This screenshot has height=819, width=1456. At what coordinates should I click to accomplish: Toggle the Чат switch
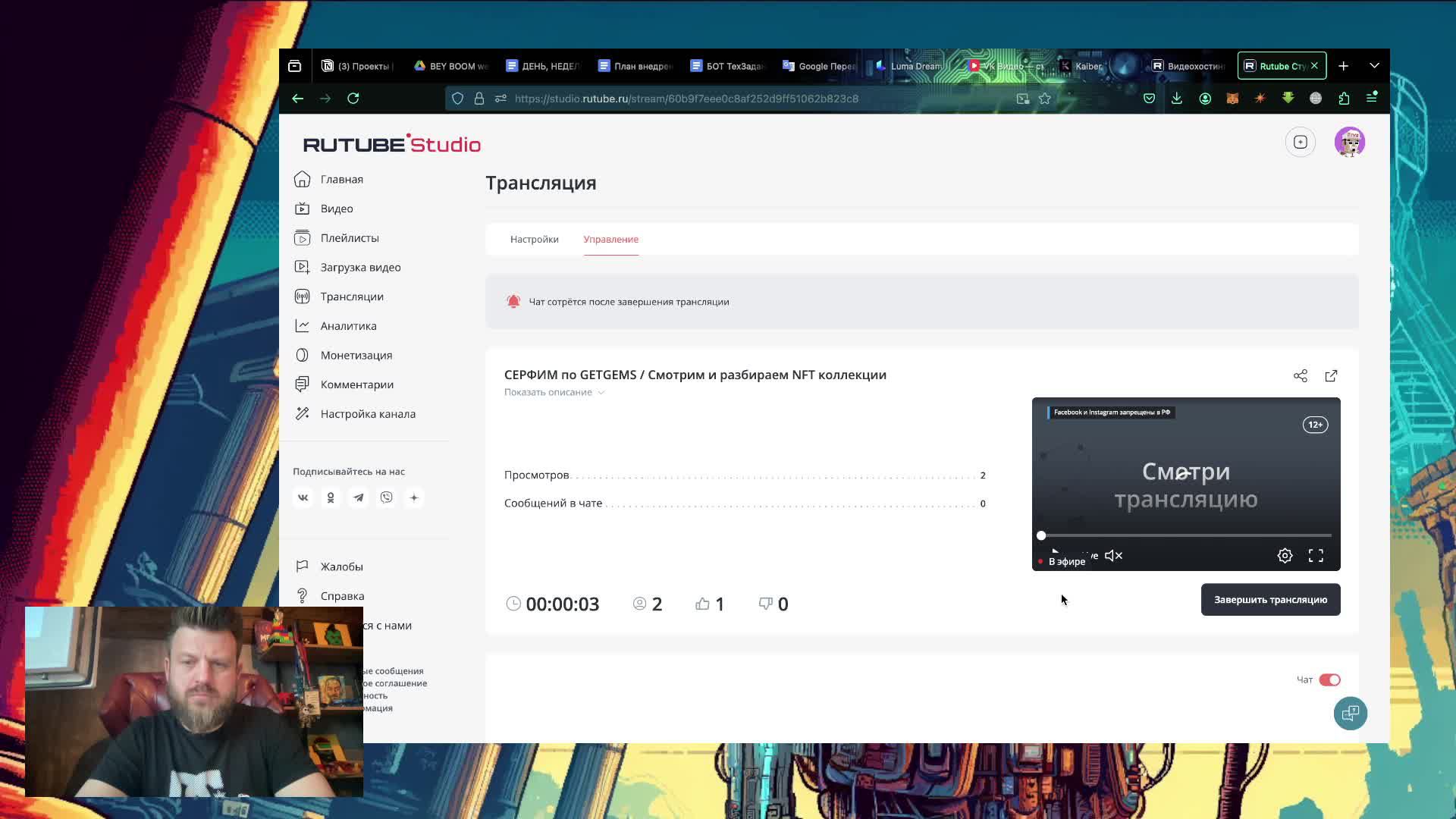[x=1329, y=680]
